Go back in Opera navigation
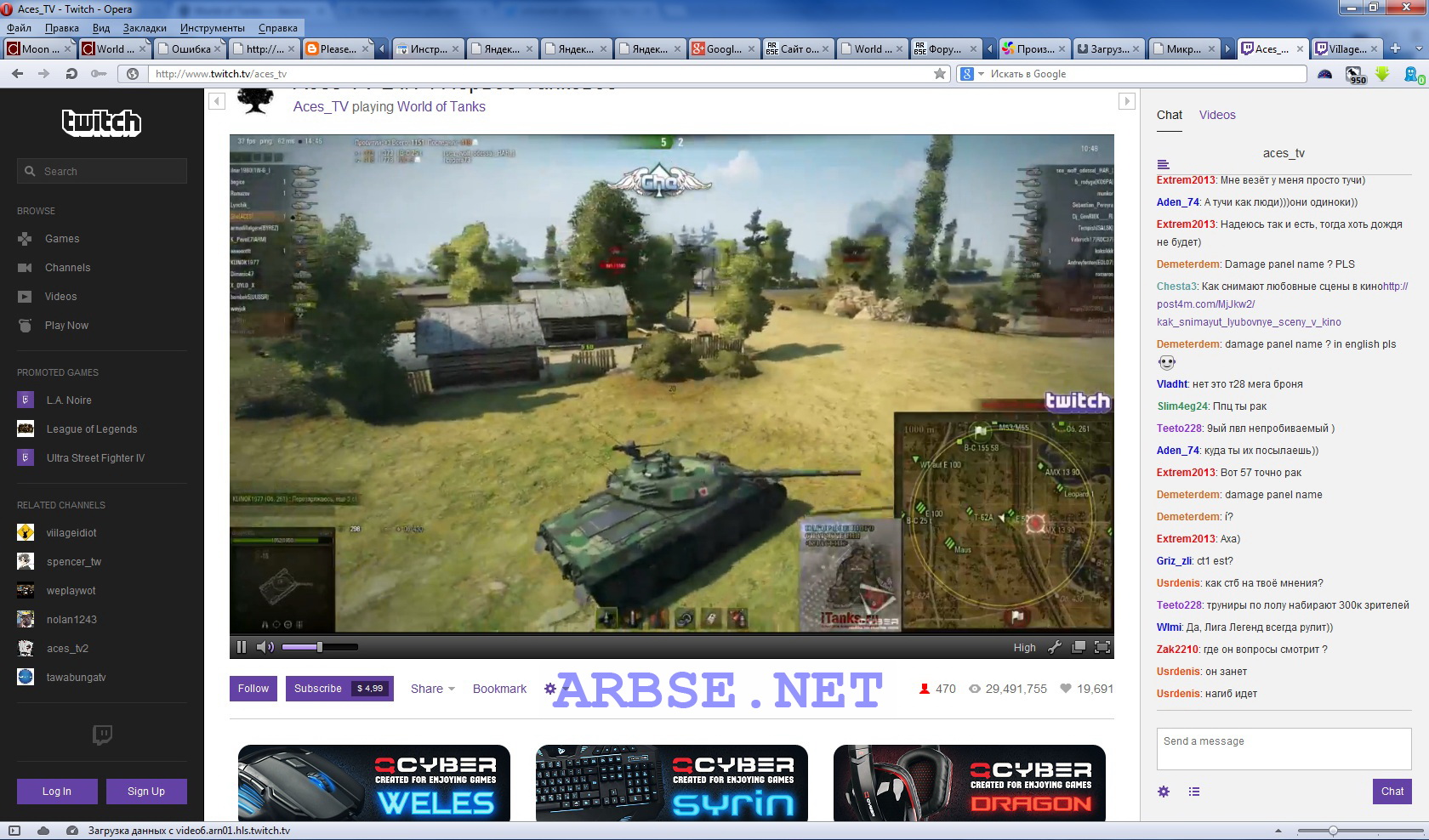1429x840 pixels. [17, 74]
